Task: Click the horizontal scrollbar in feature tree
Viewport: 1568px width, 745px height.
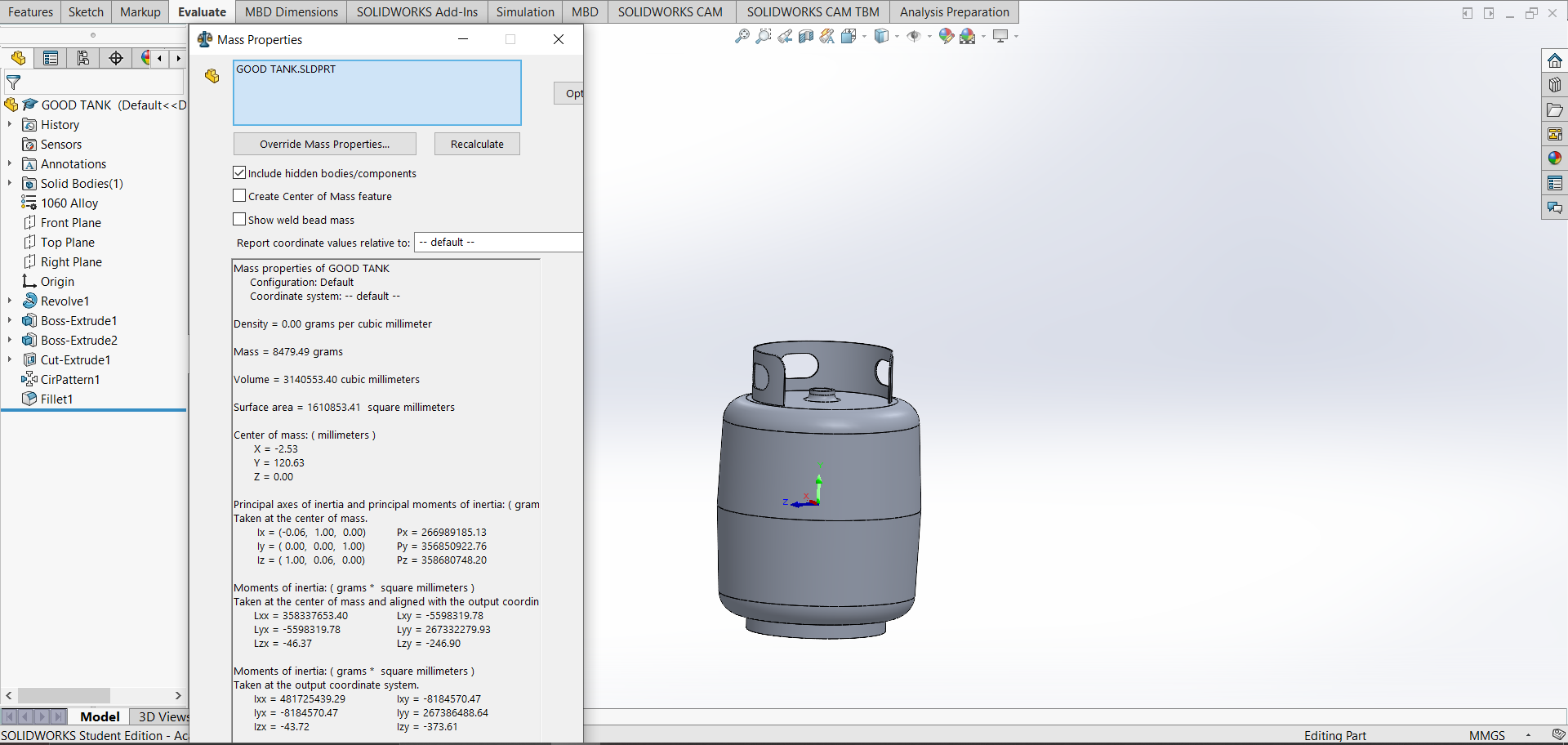Action: (64, 695)
